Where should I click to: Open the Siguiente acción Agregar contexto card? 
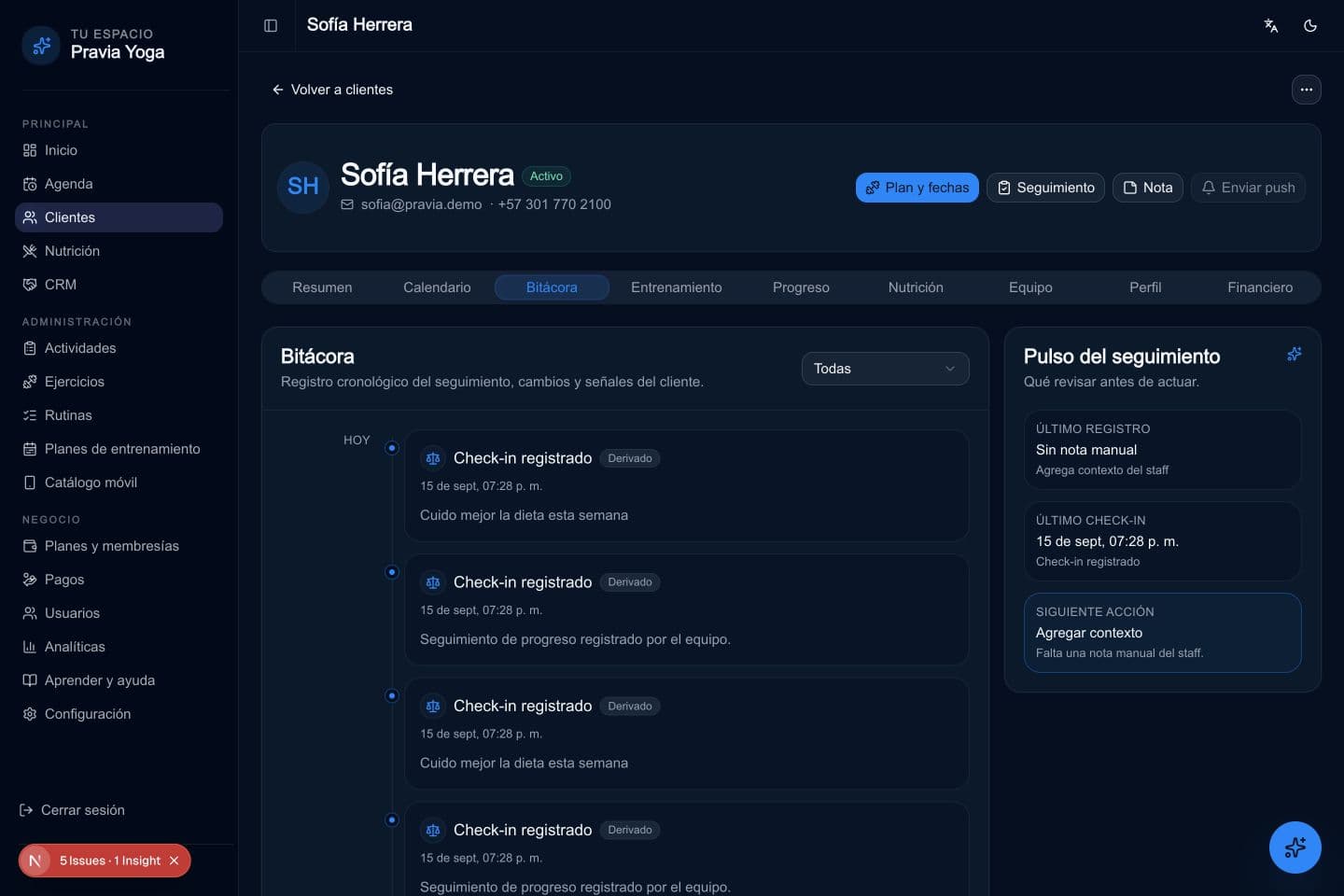click(x=1162, y=633)
